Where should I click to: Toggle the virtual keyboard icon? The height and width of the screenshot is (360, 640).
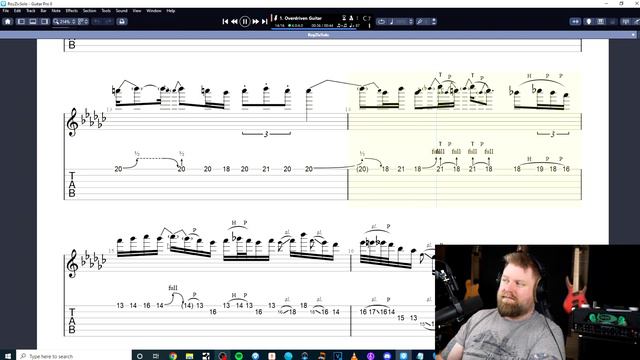coord(601,22)
